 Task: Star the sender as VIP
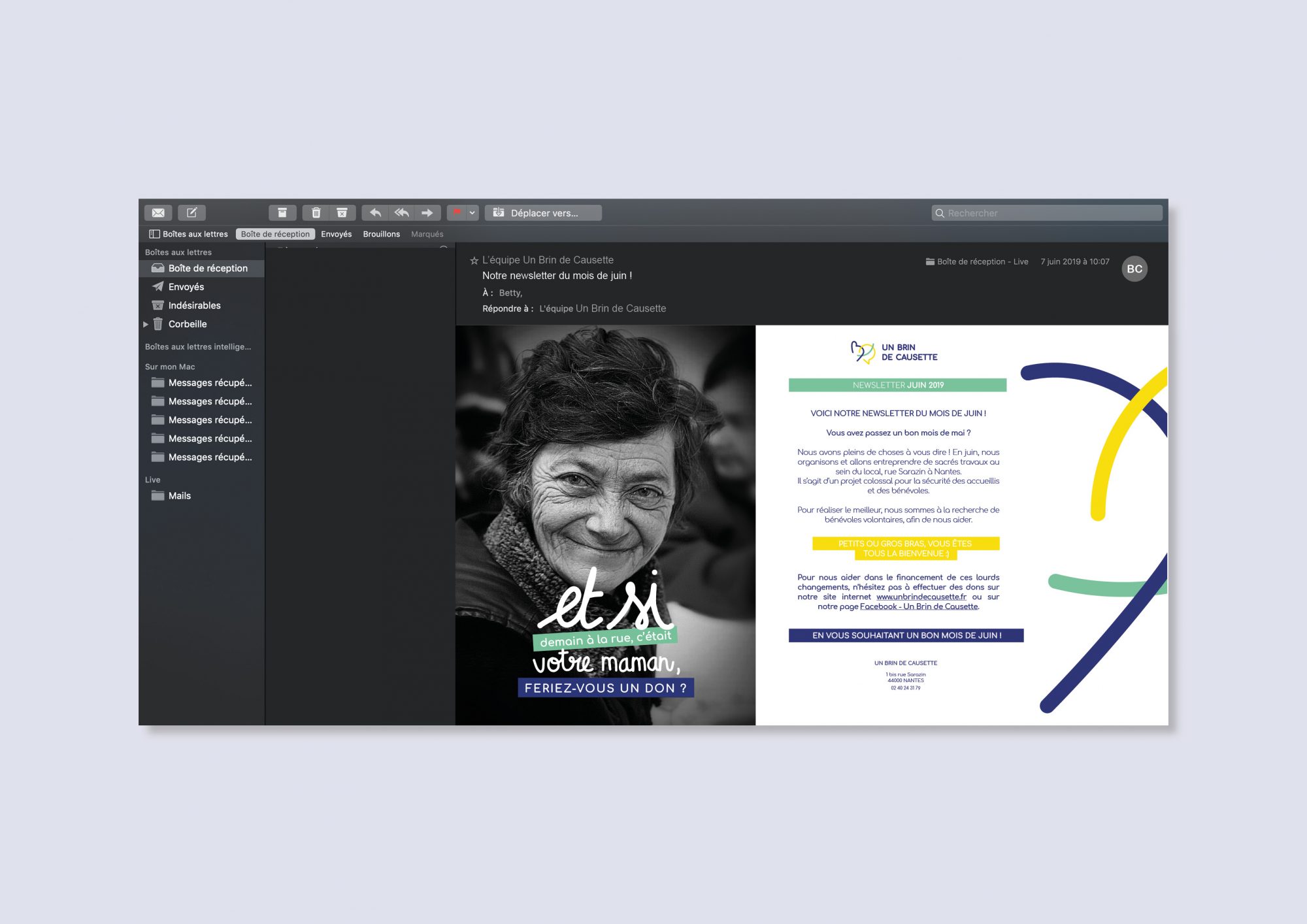tap(474, 261)
